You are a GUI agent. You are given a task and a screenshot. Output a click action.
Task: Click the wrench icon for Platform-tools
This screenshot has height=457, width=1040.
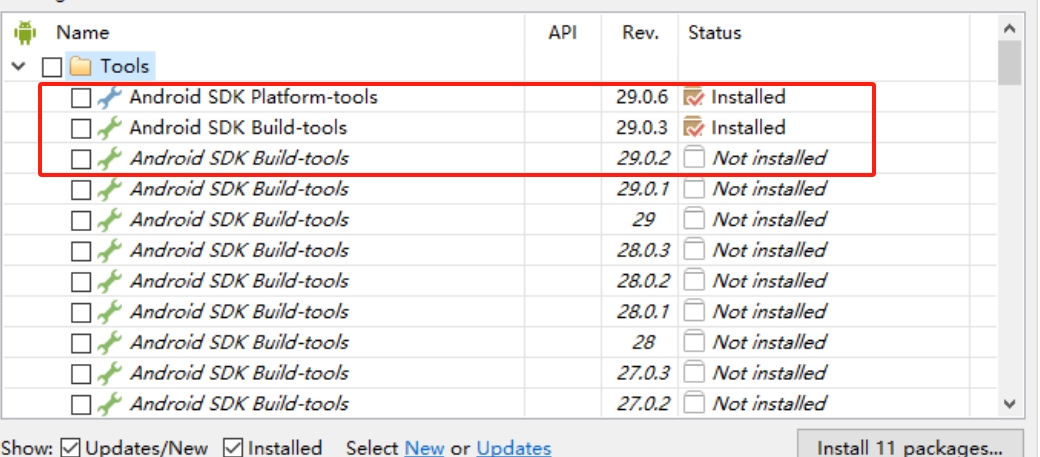tap(109, 98)
